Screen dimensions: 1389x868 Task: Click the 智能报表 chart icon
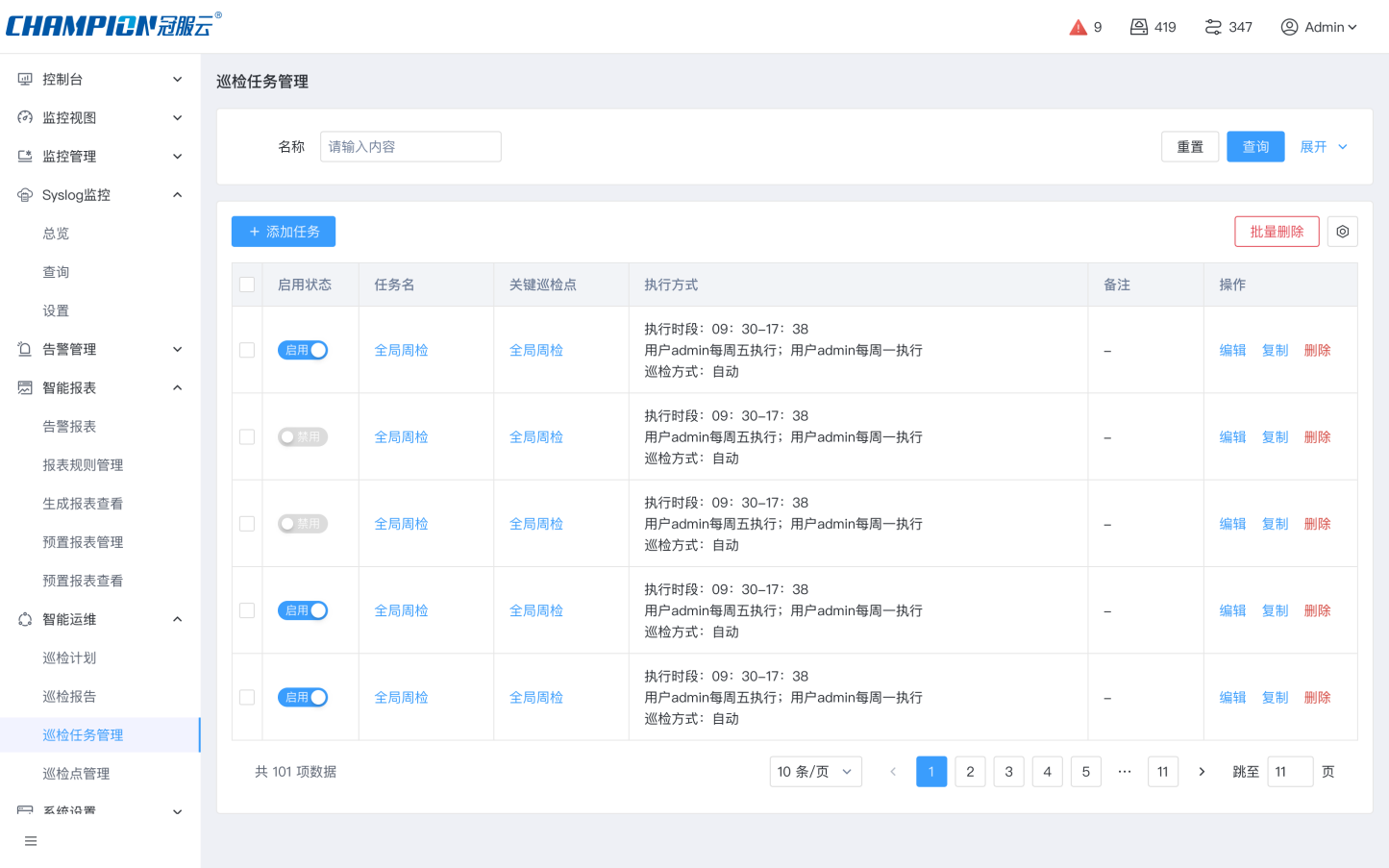pos(25,387)
